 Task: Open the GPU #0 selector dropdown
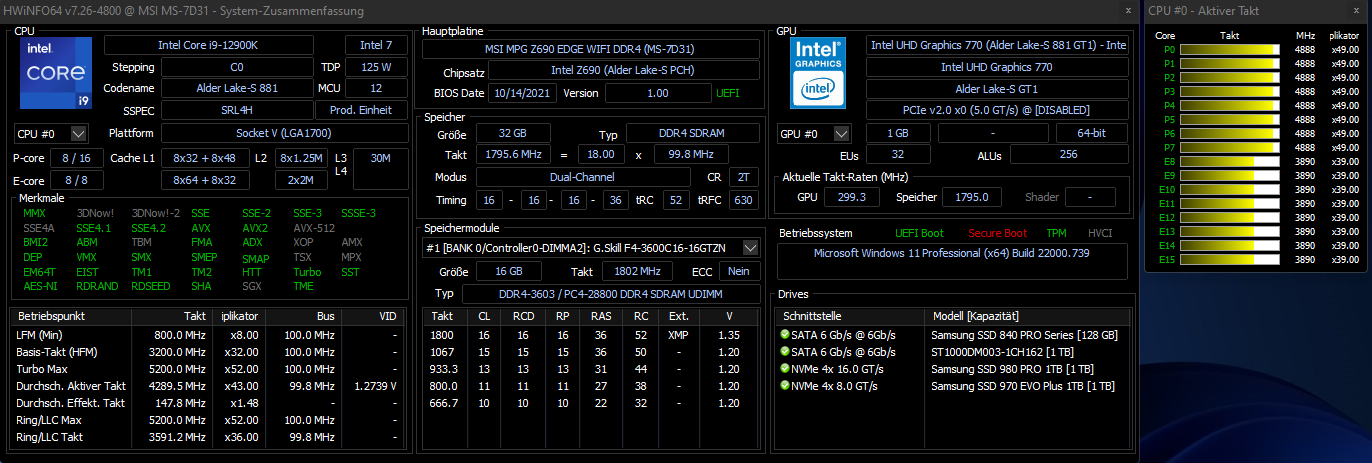pyautogui.click(x=842, y=133)
